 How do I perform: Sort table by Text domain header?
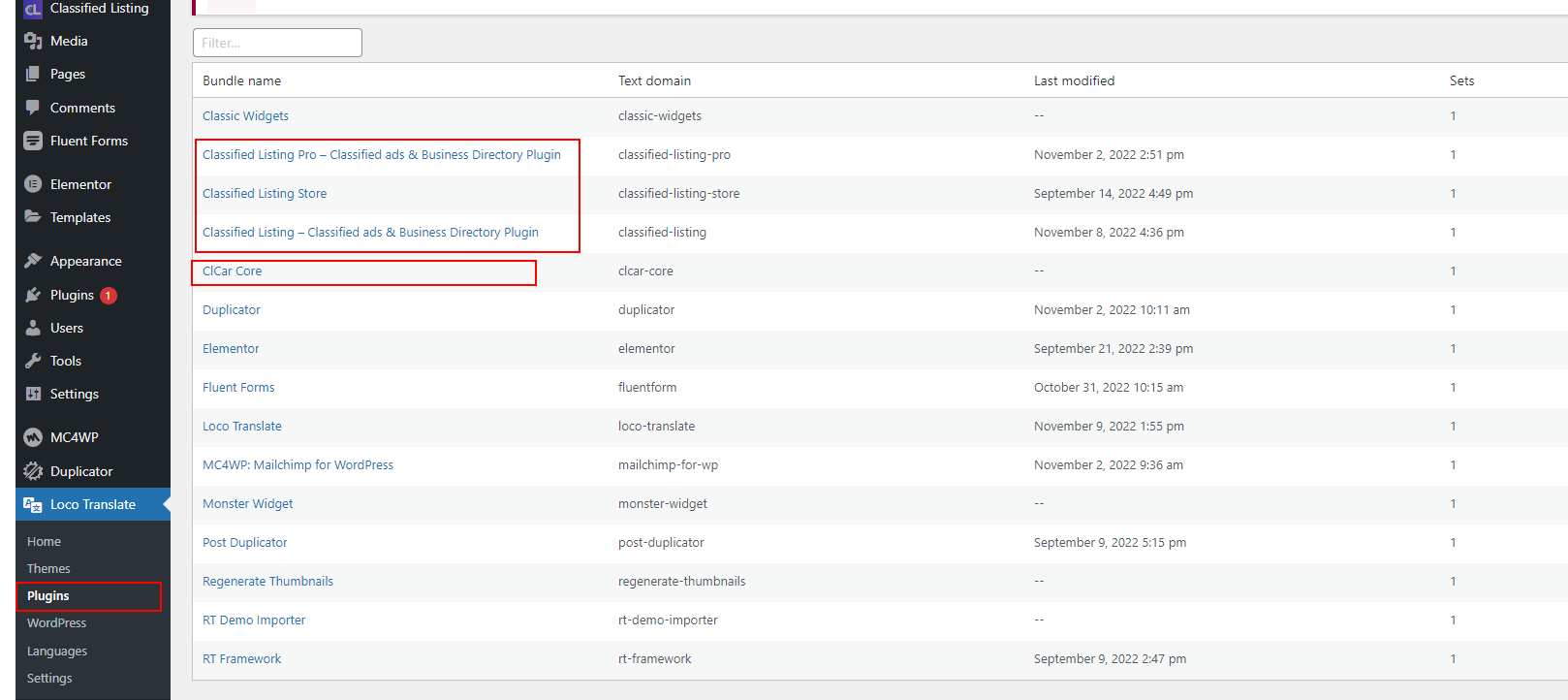tap(654, 81)
